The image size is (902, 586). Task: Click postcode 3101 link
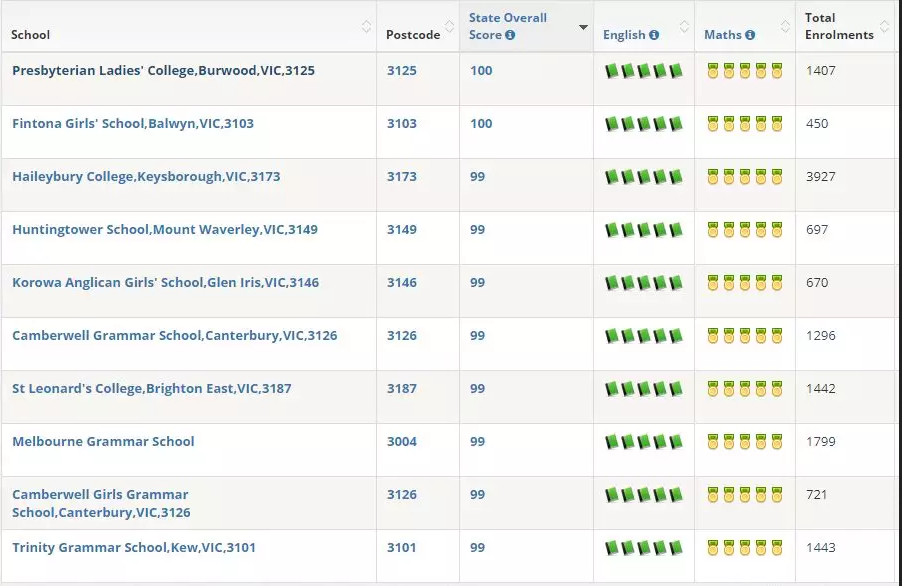click(402, 547)
